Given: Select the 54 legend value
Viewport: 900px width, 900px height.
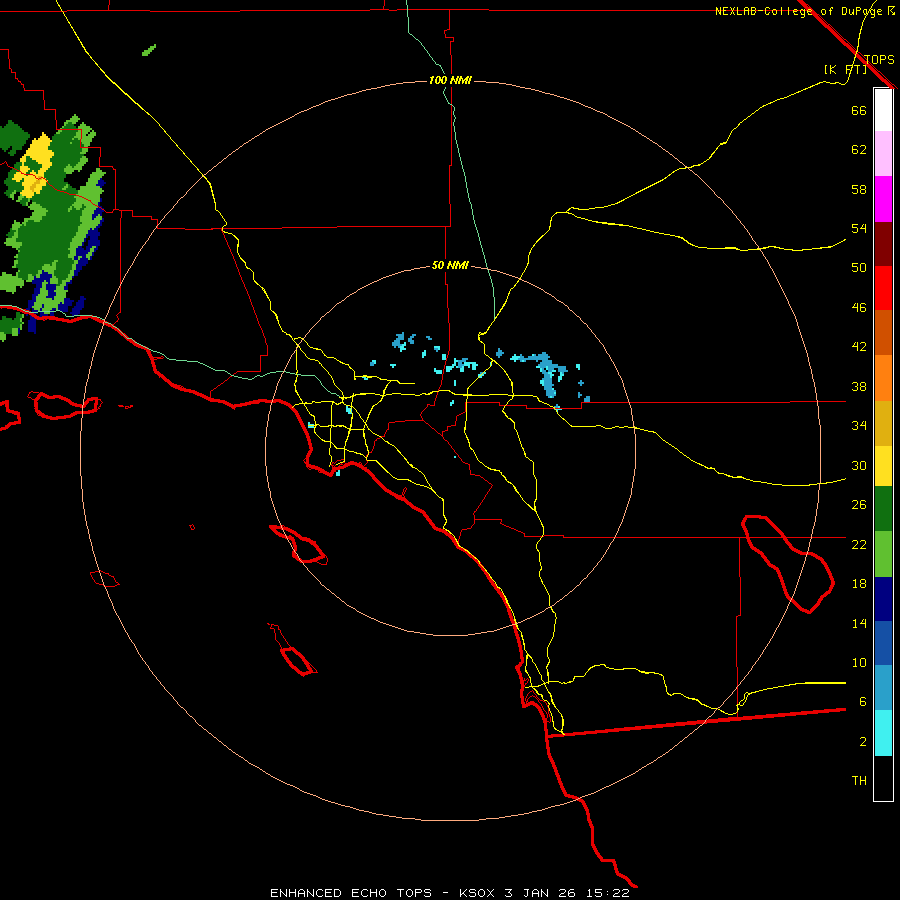Looking at the screenshot, I should coord(859,228).
